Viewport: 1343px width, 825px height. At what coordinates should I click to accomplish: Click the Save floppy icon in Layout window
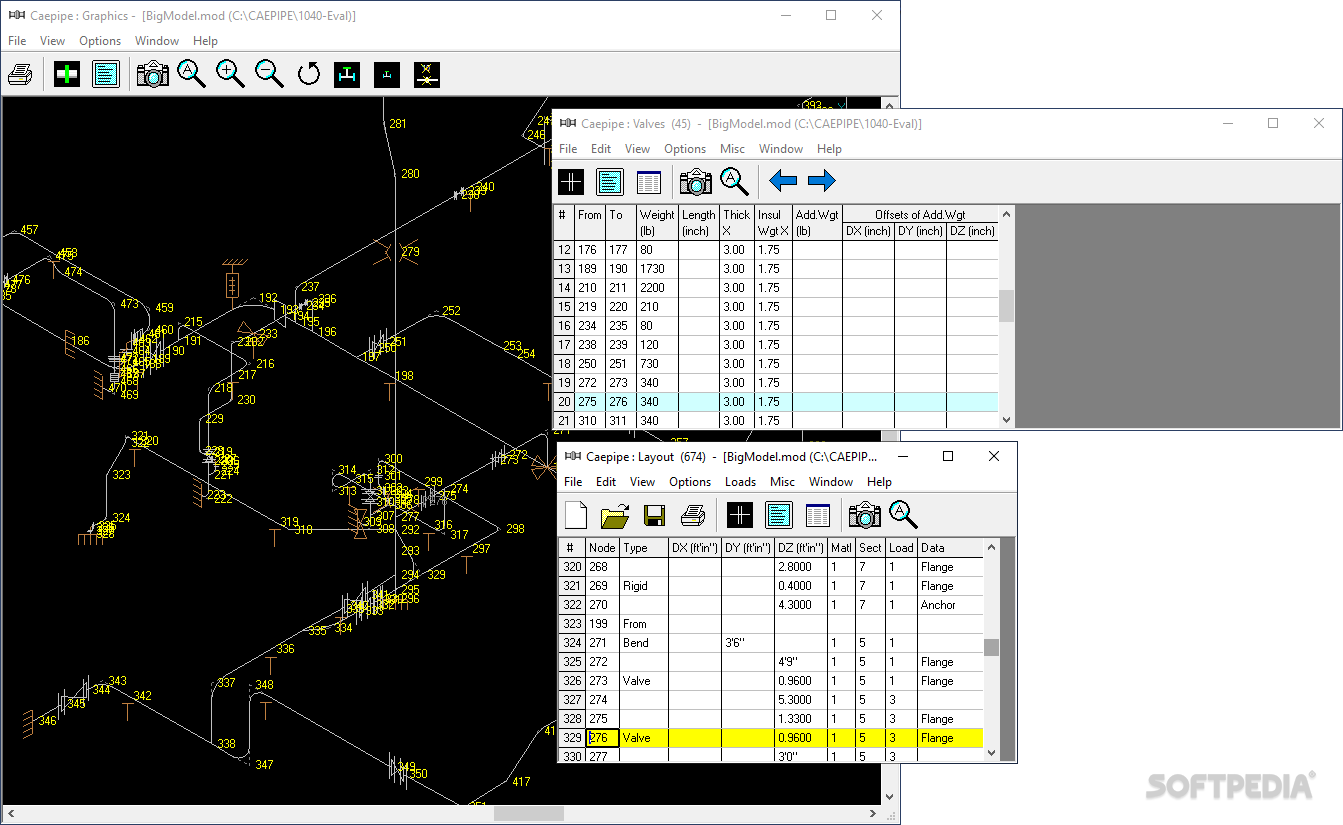pos(654,515)
